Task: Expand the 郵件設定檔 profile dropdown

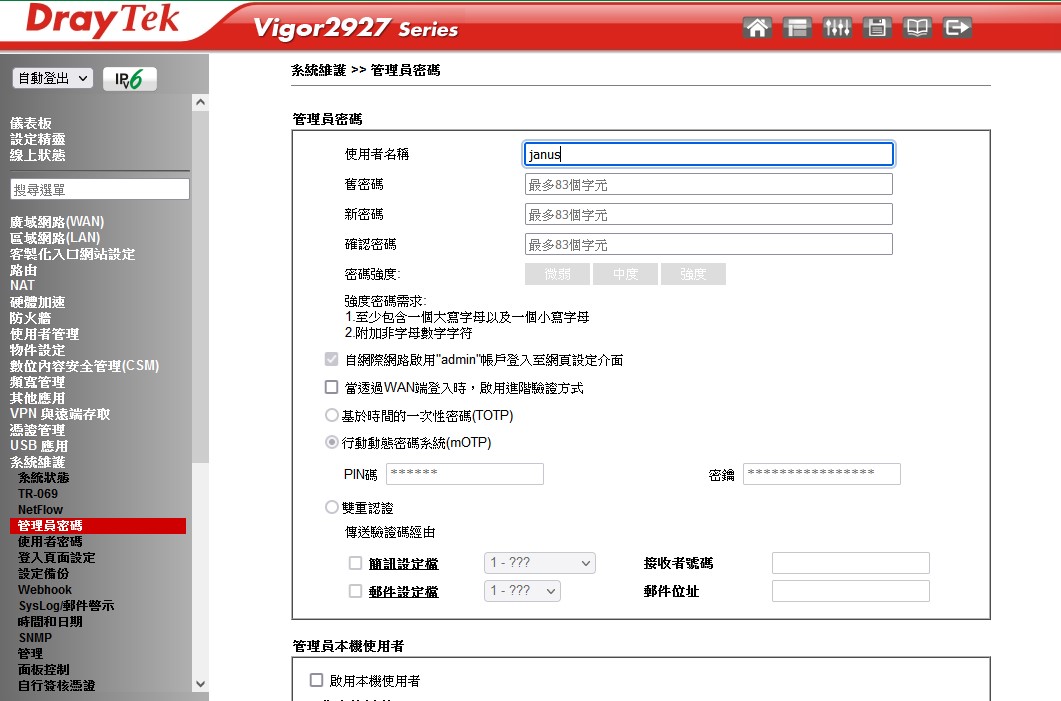Action: pos(522,591)
